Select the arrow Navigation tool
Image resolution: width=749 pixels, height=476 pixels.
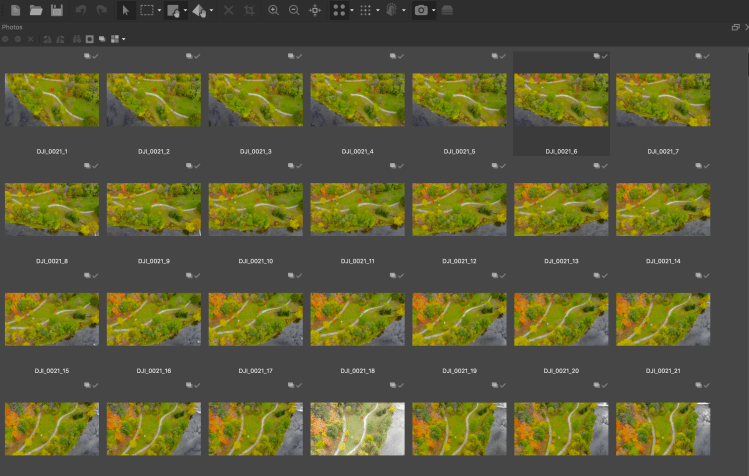pos(125,10)
